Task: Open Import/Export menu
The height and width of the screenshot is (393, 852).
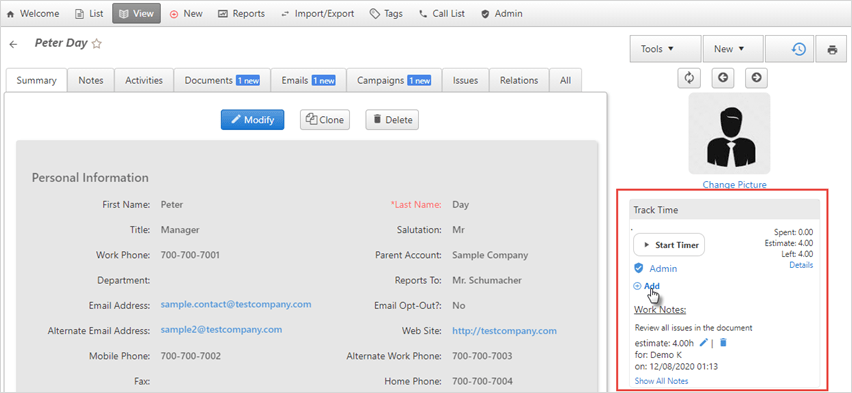Action: (x=317, y=14)
